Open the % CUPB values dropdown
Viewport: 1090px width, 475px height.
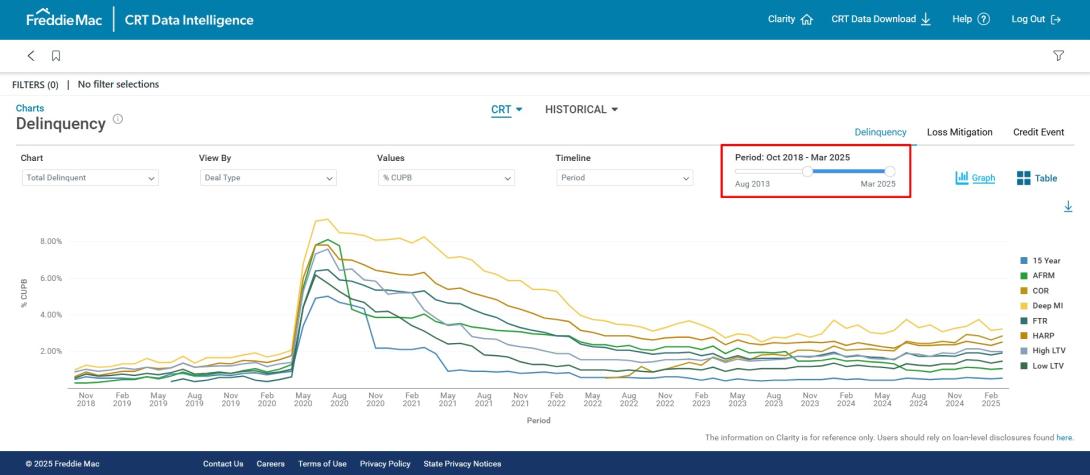[x=446, y=178]
